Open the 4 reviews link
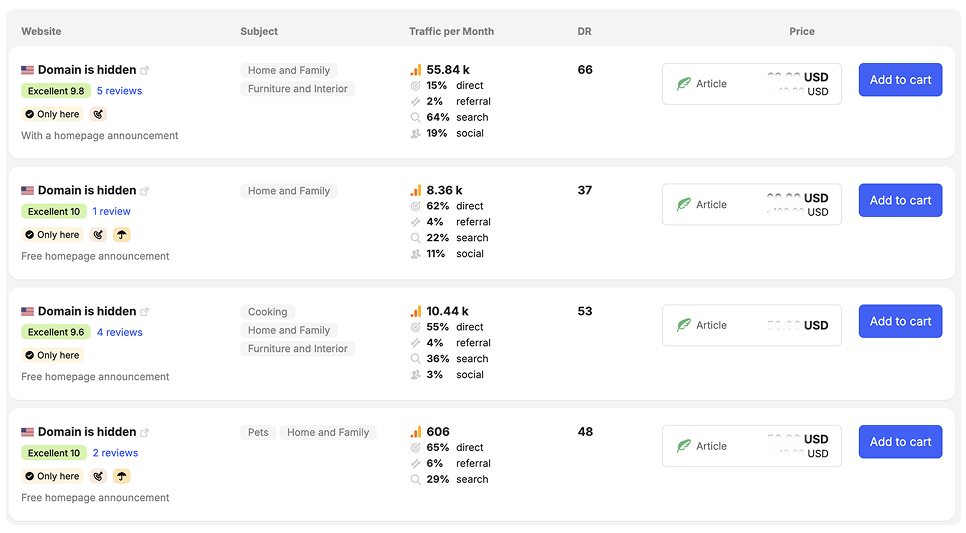The height and width of the screenshot is (533, 966). [x=120, y=332]
